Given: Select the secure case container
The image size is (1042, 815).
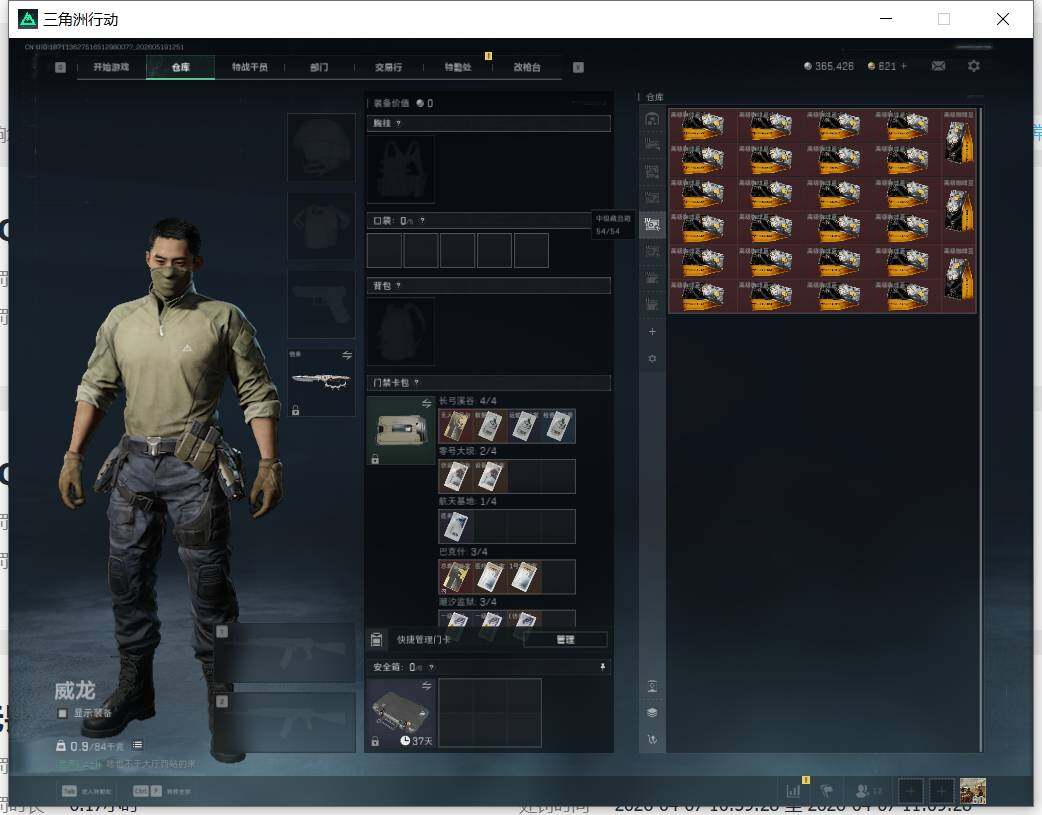Looking at the screenshot, I should pyautogui.click(x=401, y=713).
